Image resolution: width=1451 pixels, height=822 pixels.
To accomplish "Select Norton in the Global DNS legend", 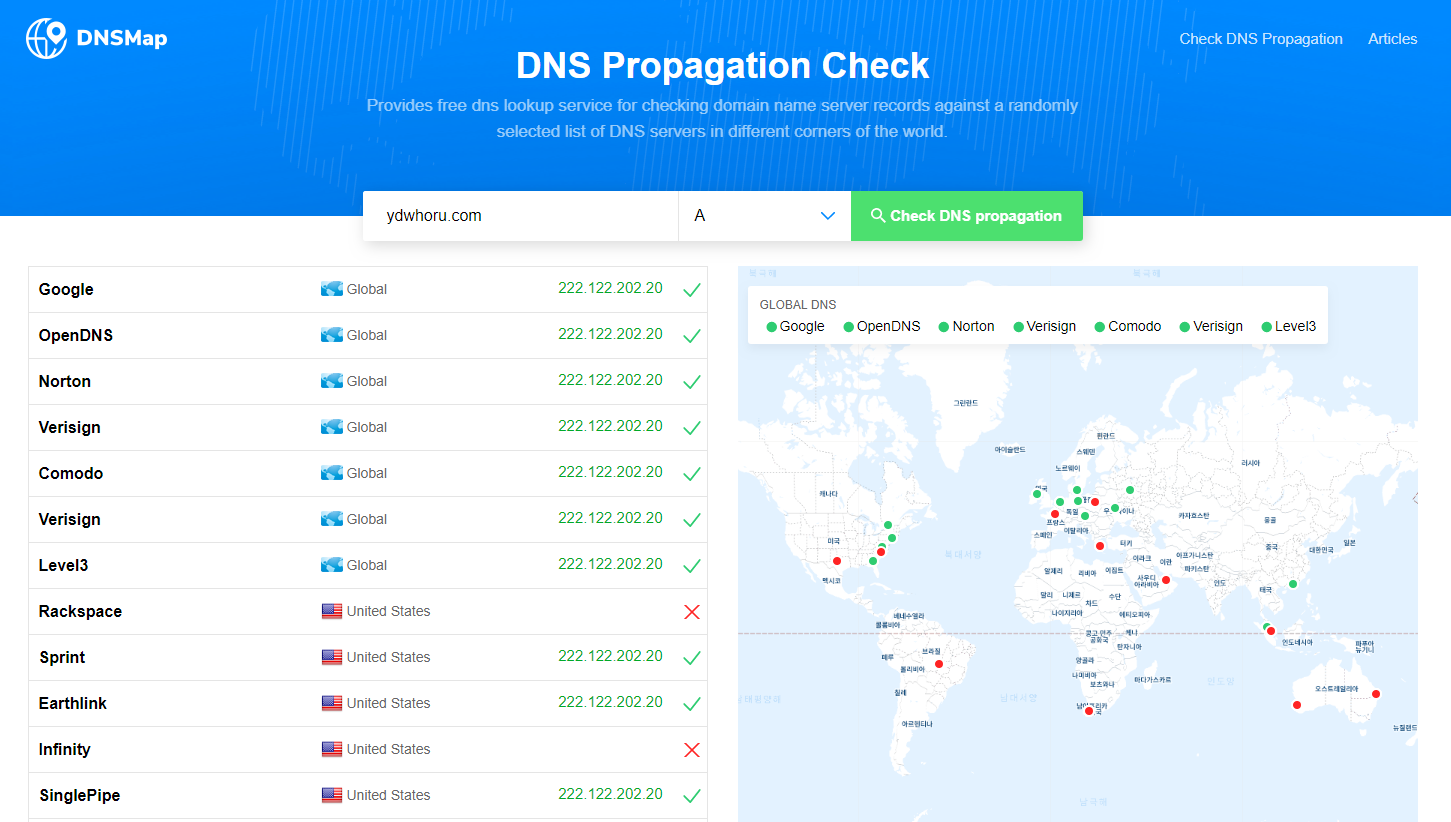I will click(967, 326).
